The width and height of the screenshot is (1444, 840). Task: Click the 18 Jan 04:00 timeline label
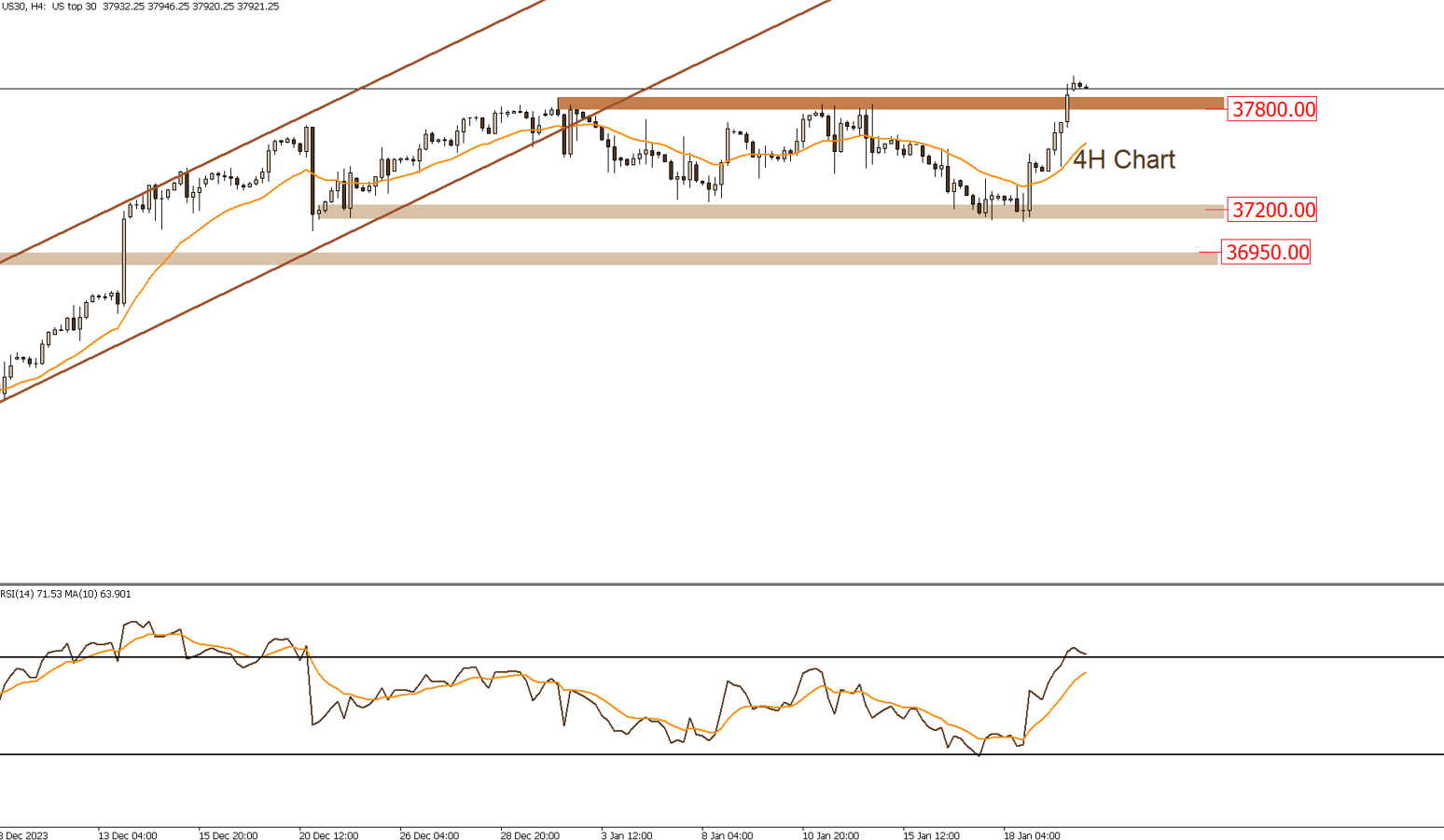tap(1032, 835)
